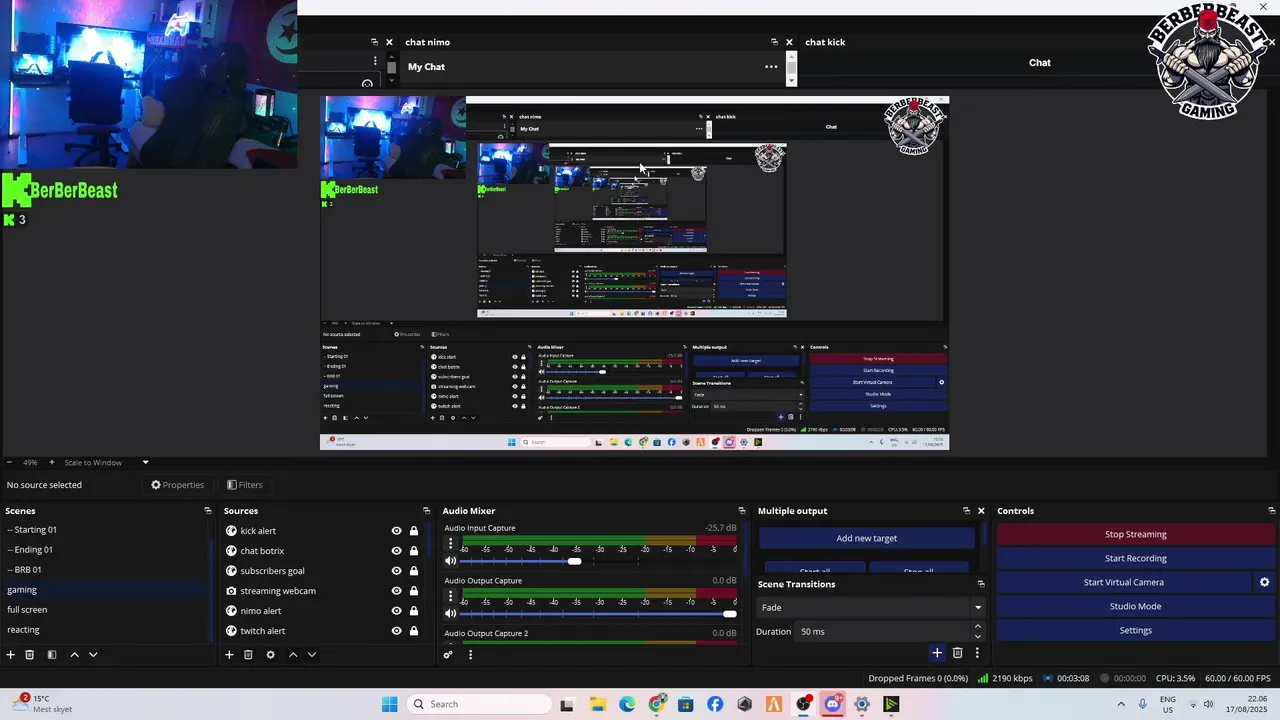1280x720 pixels.
Task: Open advanced audio properties gears icon
Action: click(x=448, y=654)
